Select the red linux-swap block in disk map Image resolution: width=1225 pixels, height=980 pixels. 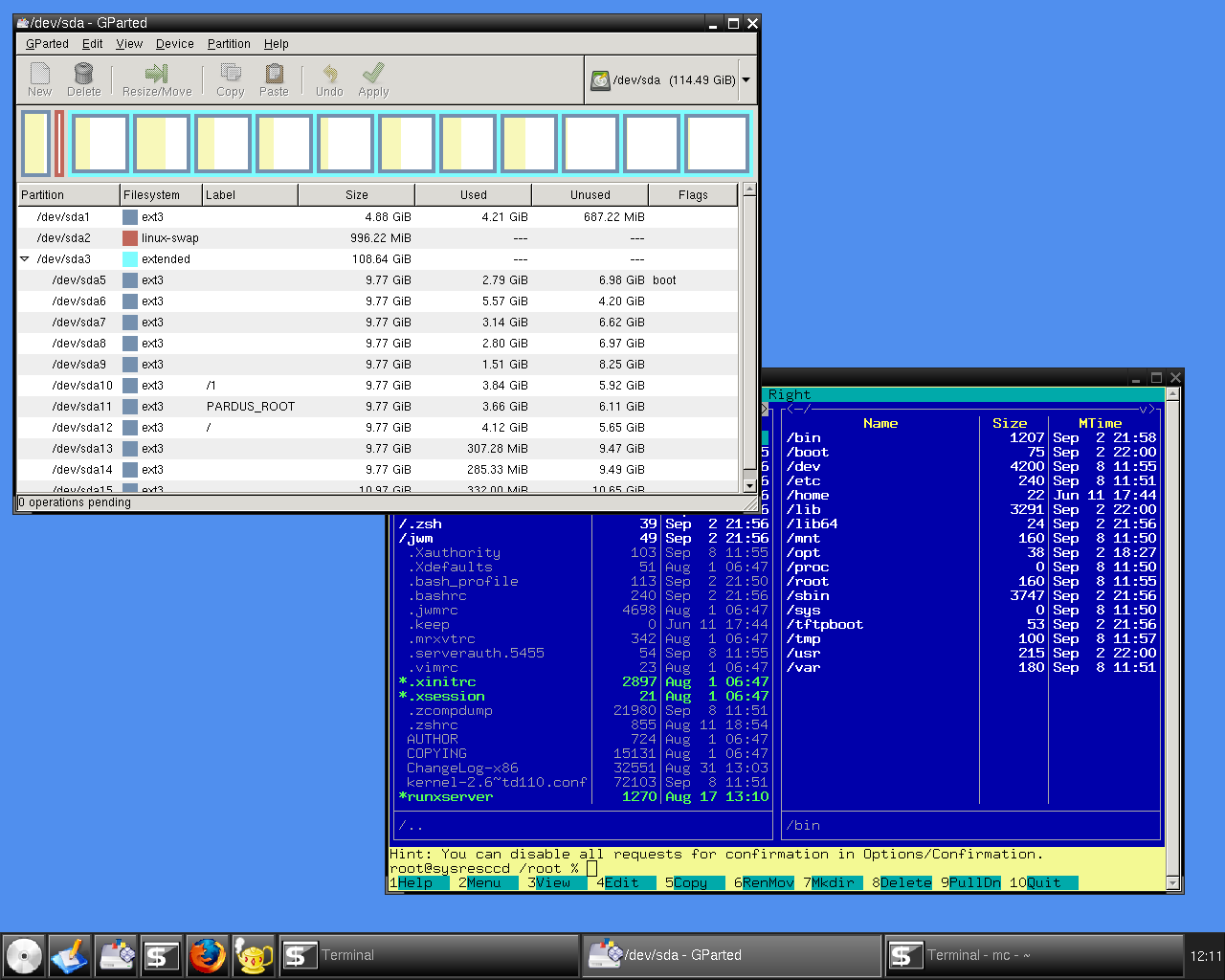pos(59,144)
